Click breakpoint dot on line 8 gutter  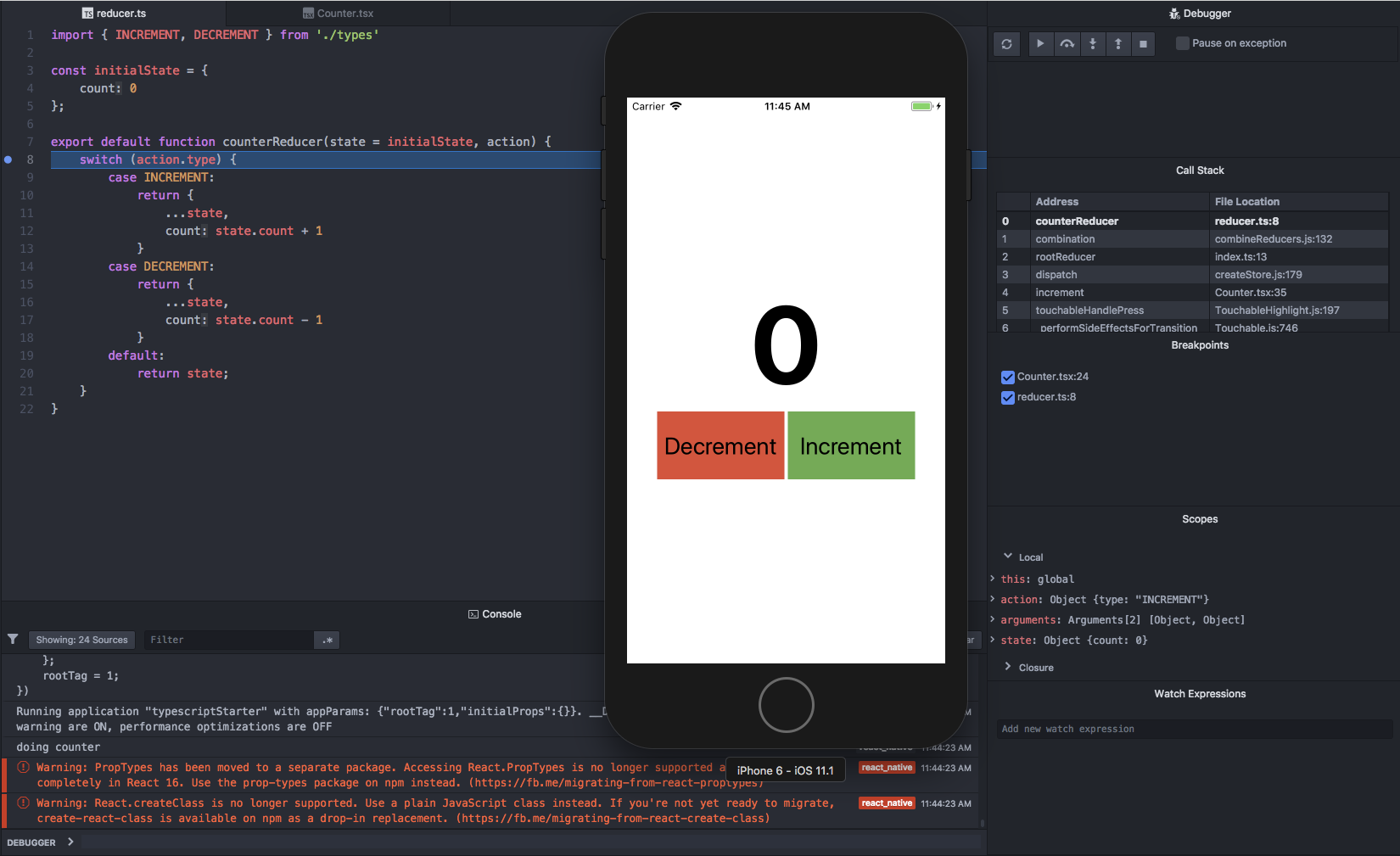click(8, 159)
